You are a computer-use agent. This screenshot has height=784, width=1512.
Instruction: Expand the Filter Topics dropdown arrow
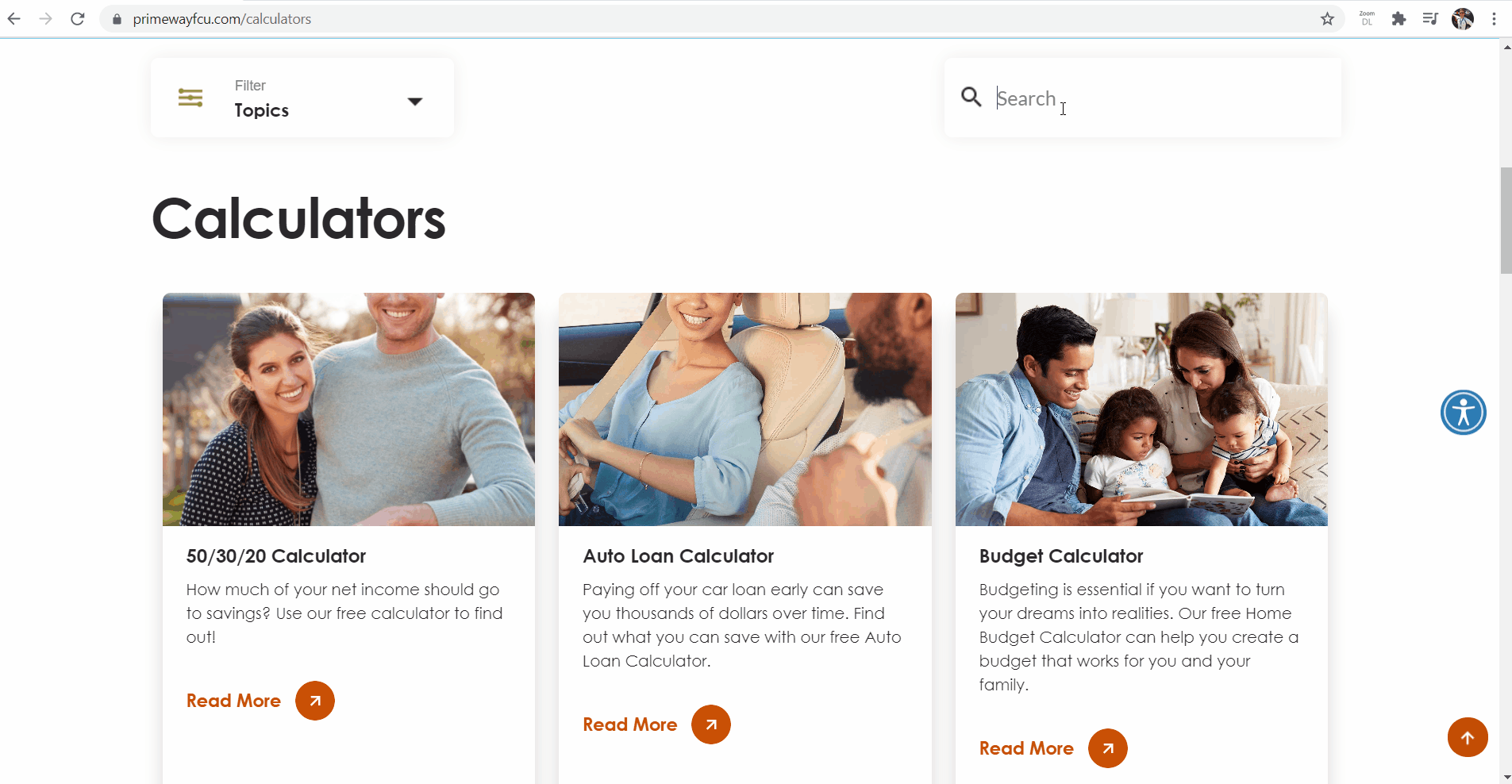[x=414, y=101]
